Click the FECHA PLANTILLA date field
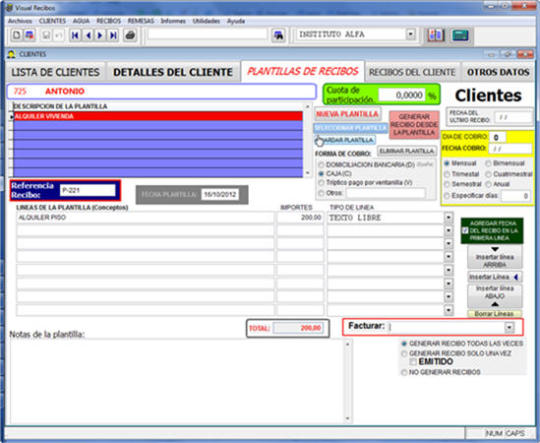 pos(220,195)
